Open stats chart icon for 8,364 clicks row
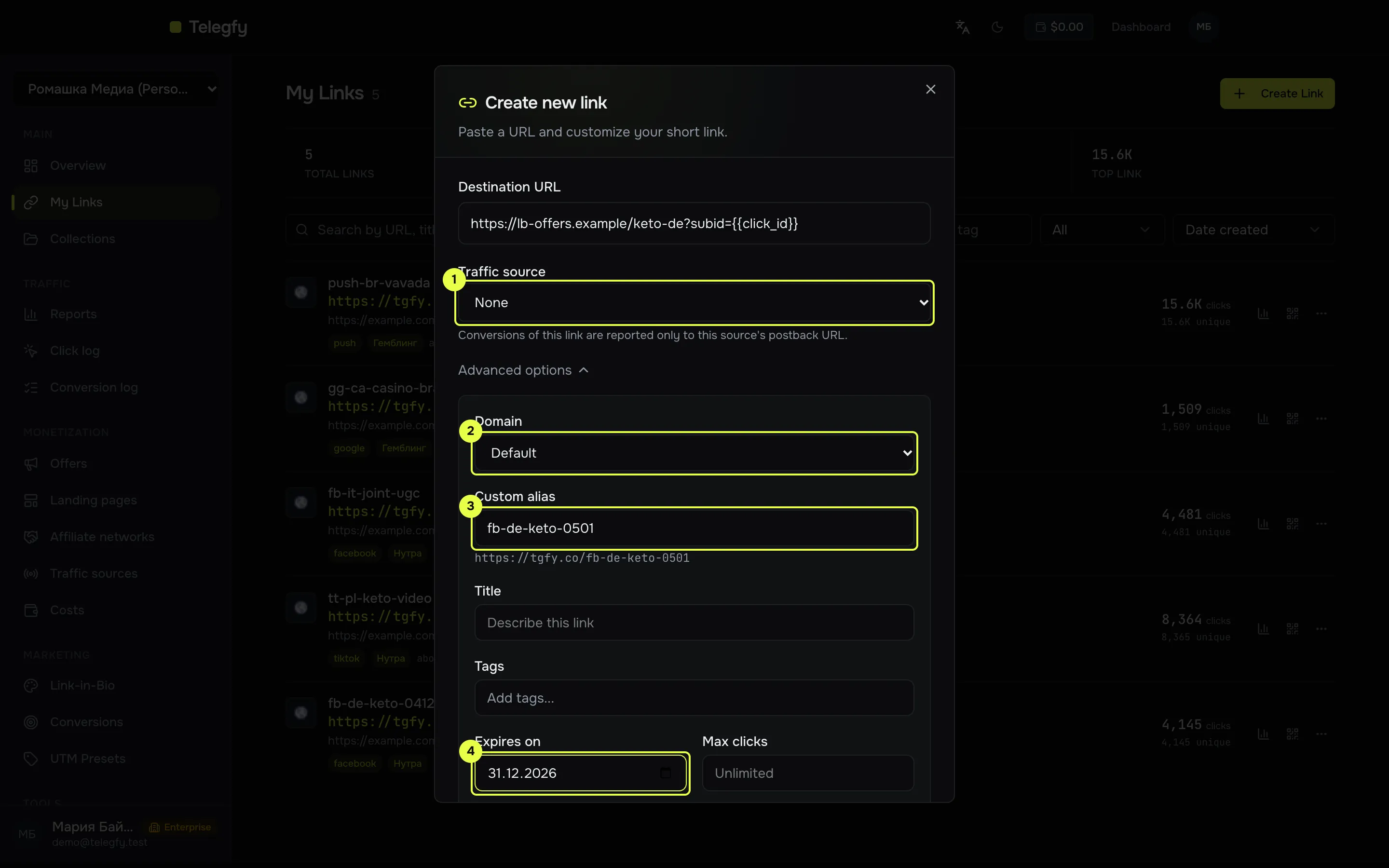Screen dimensions: 1389x868 [1263, 629]
